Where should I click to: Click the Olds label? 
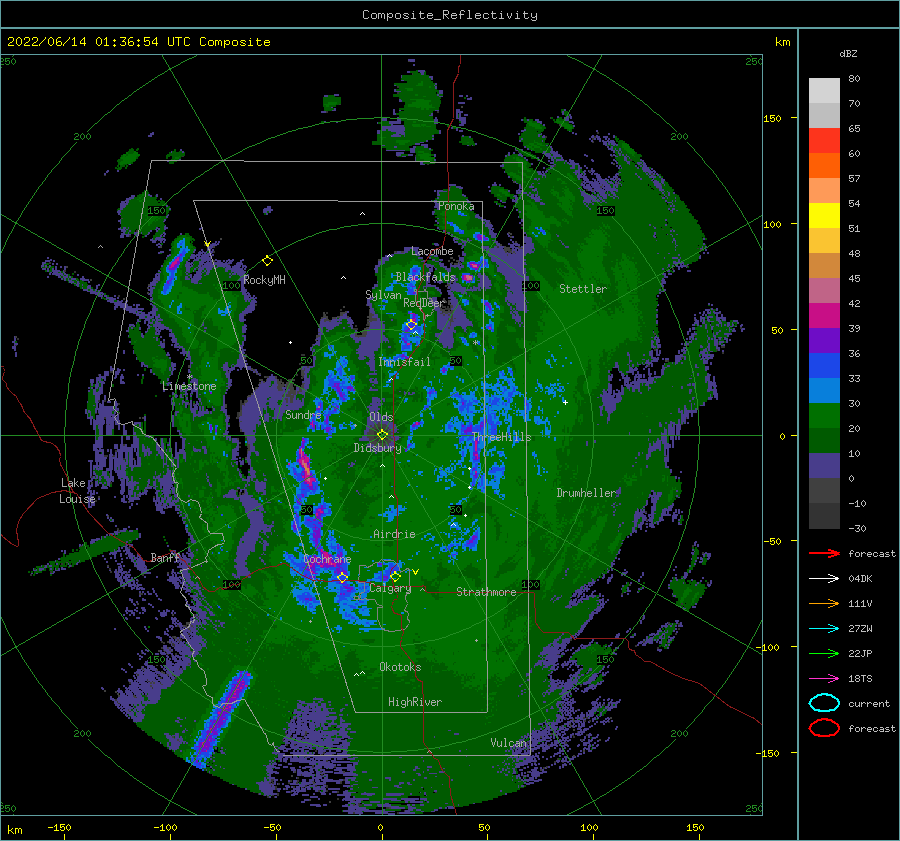click(381, 417)
